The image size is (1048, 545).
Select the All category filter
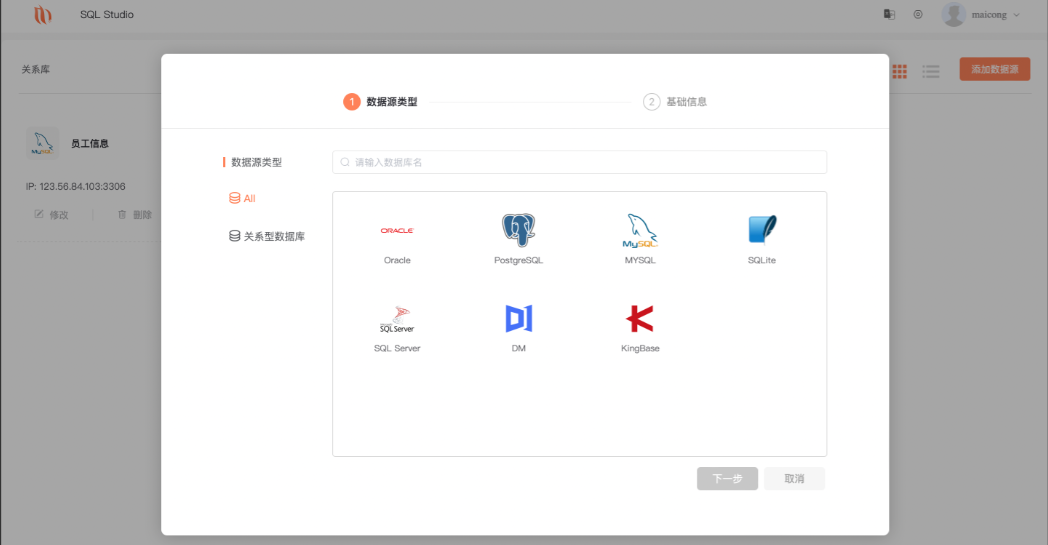[x=242, y=198]
